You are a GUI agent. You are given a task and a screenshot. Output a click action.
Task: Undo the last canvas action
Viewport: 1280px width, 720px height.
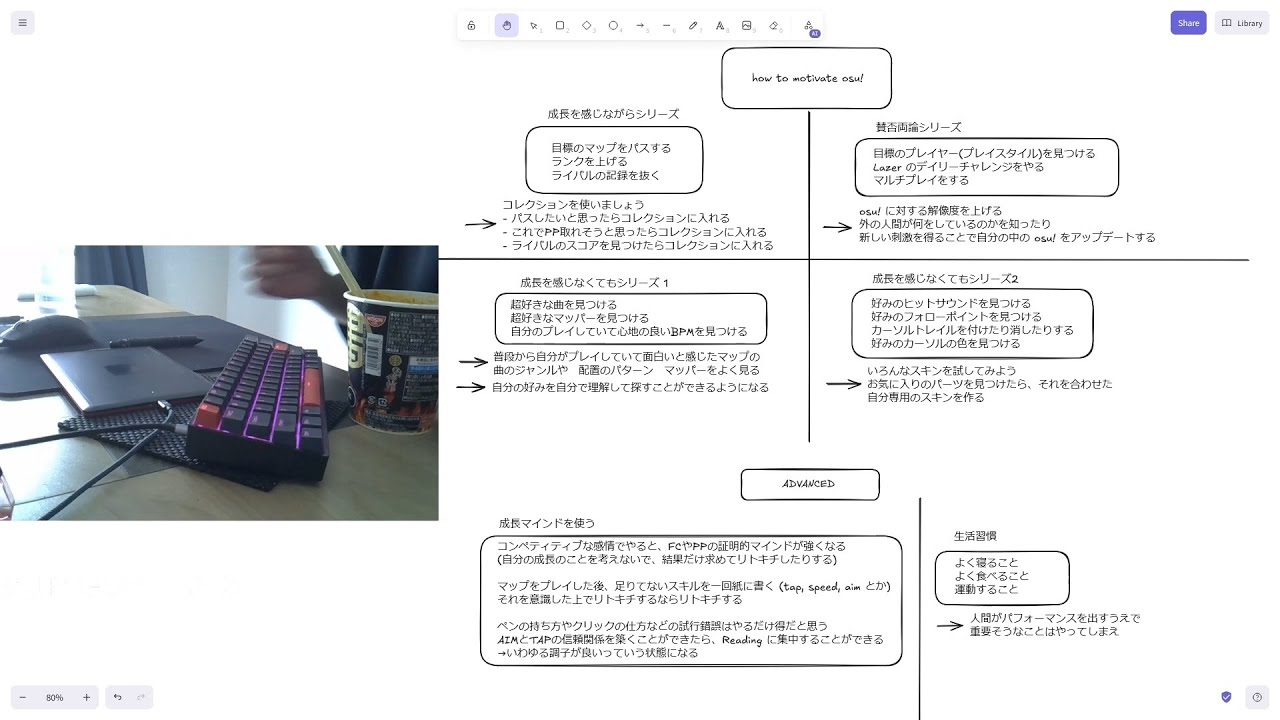point(116,697)
